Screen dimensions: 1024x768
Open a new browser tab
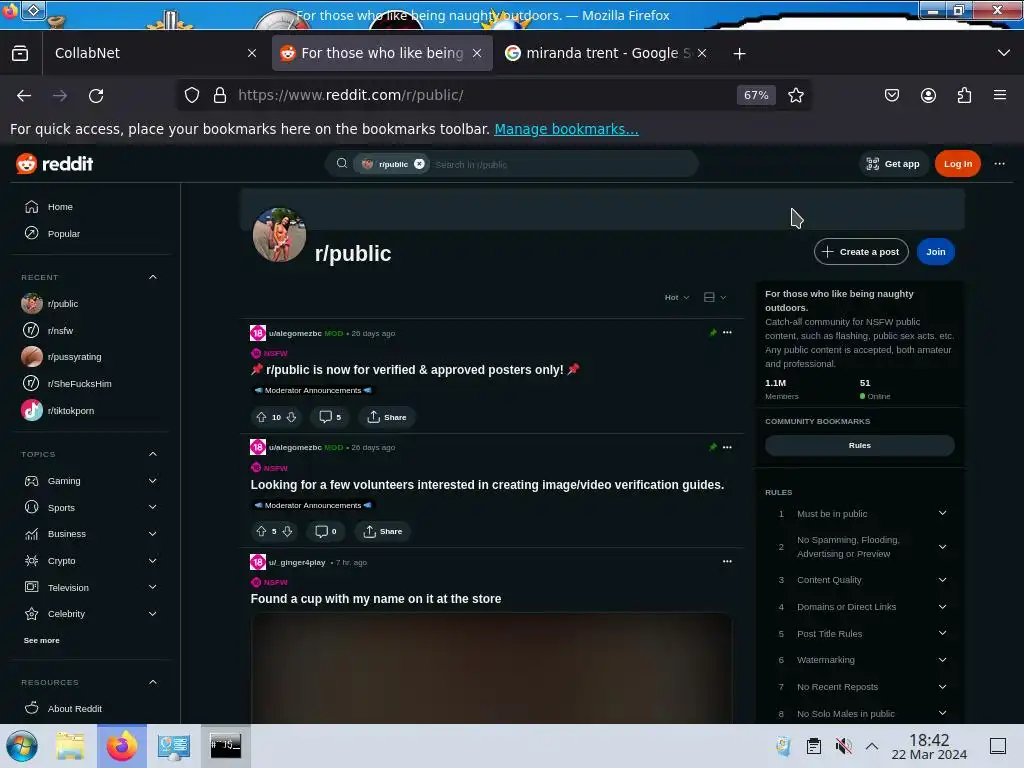[x=739, y=54]
